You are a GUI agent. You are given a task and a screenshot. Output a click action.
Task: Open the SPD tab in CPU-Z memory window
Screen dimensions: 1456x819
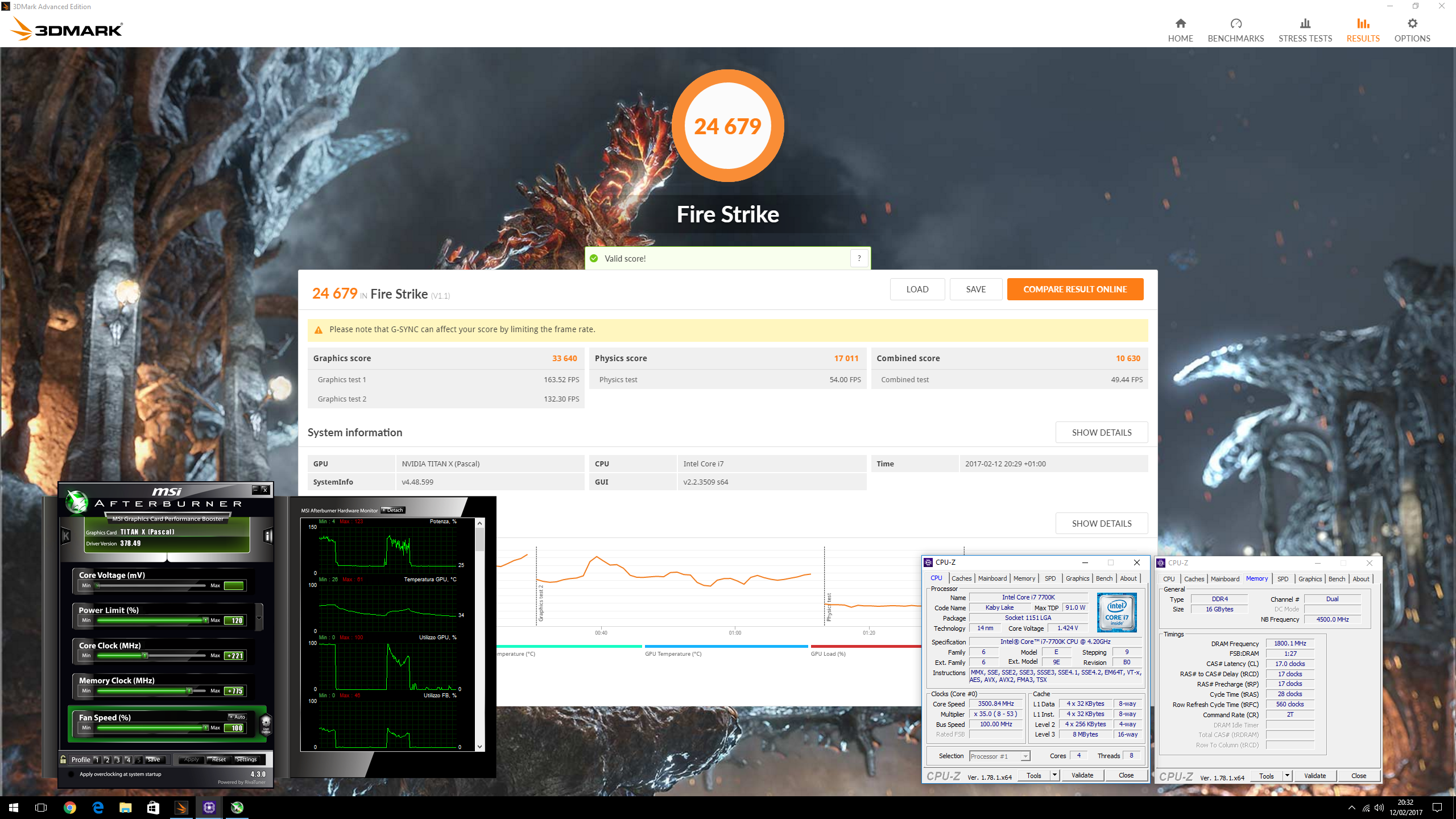(1283, 579)
